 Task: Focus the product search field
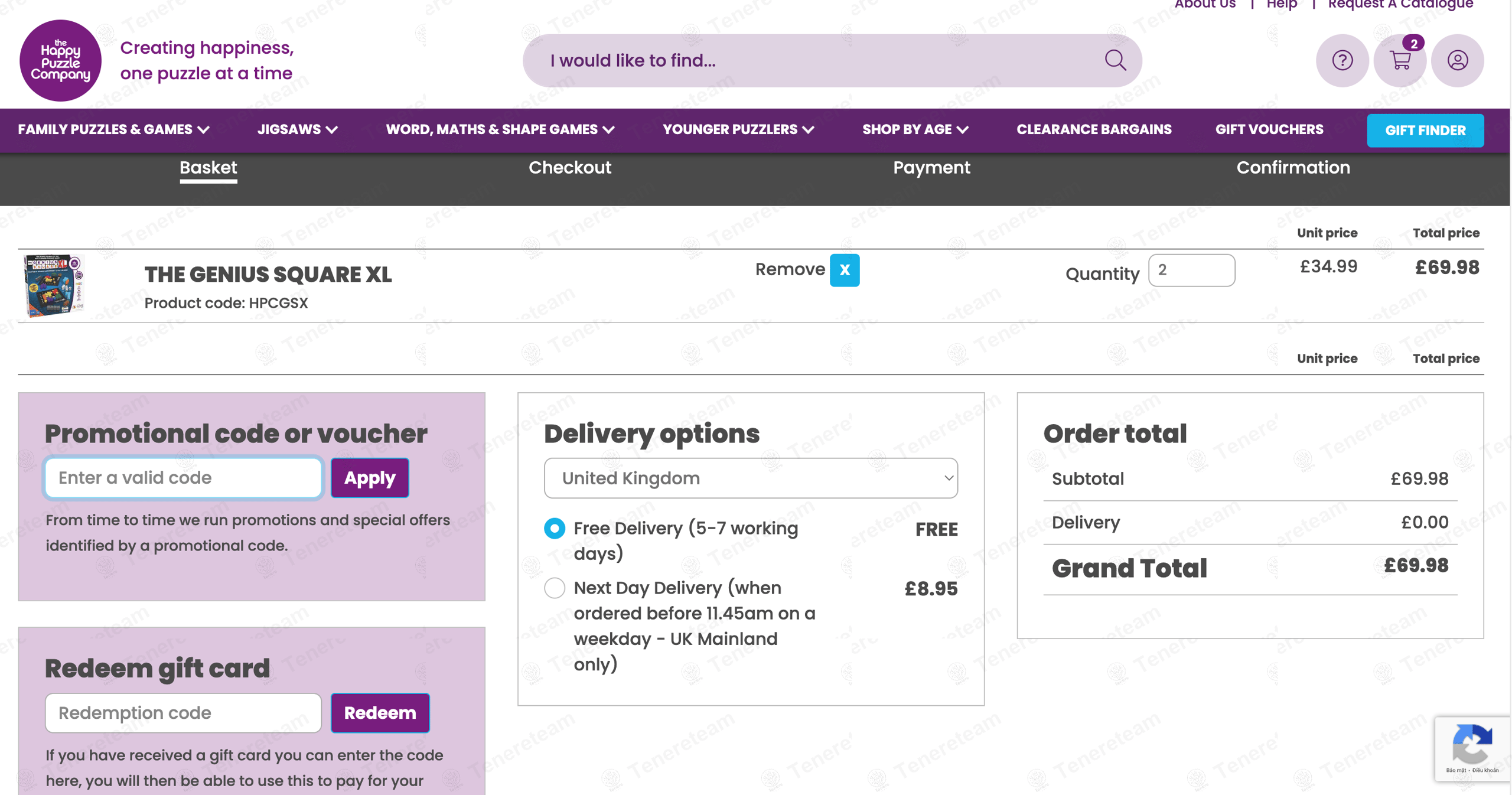click(832, 60)
